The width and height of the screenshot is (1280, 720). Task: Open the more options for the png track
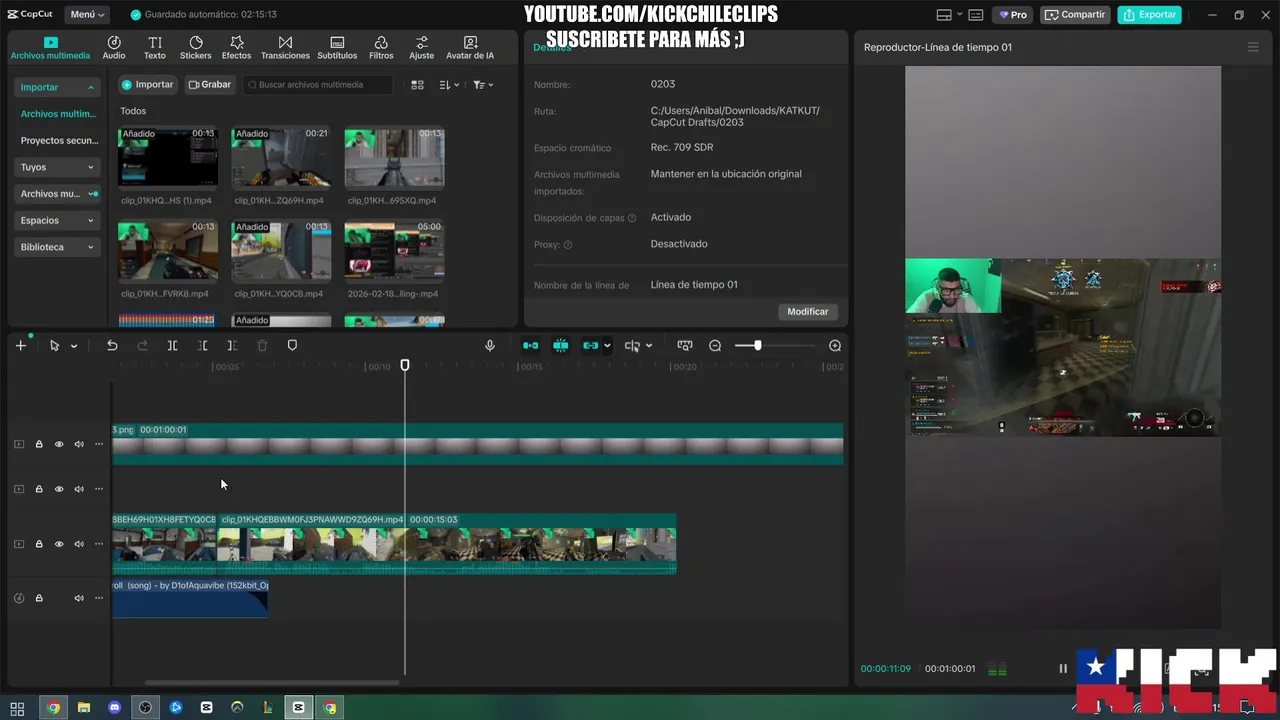click(98, 444)
